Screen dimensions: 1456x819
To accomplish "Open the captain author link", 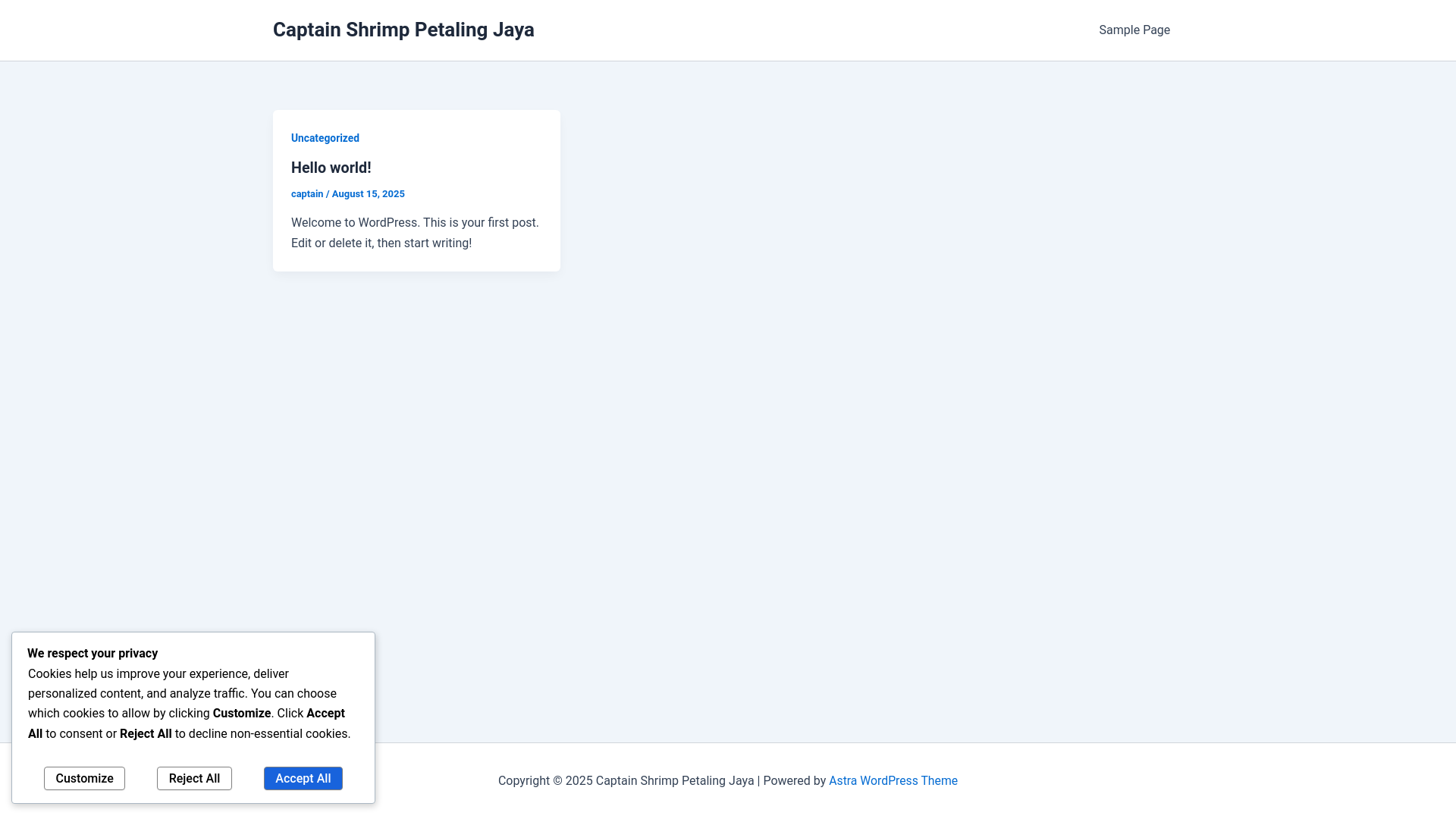I will [307, 194].
